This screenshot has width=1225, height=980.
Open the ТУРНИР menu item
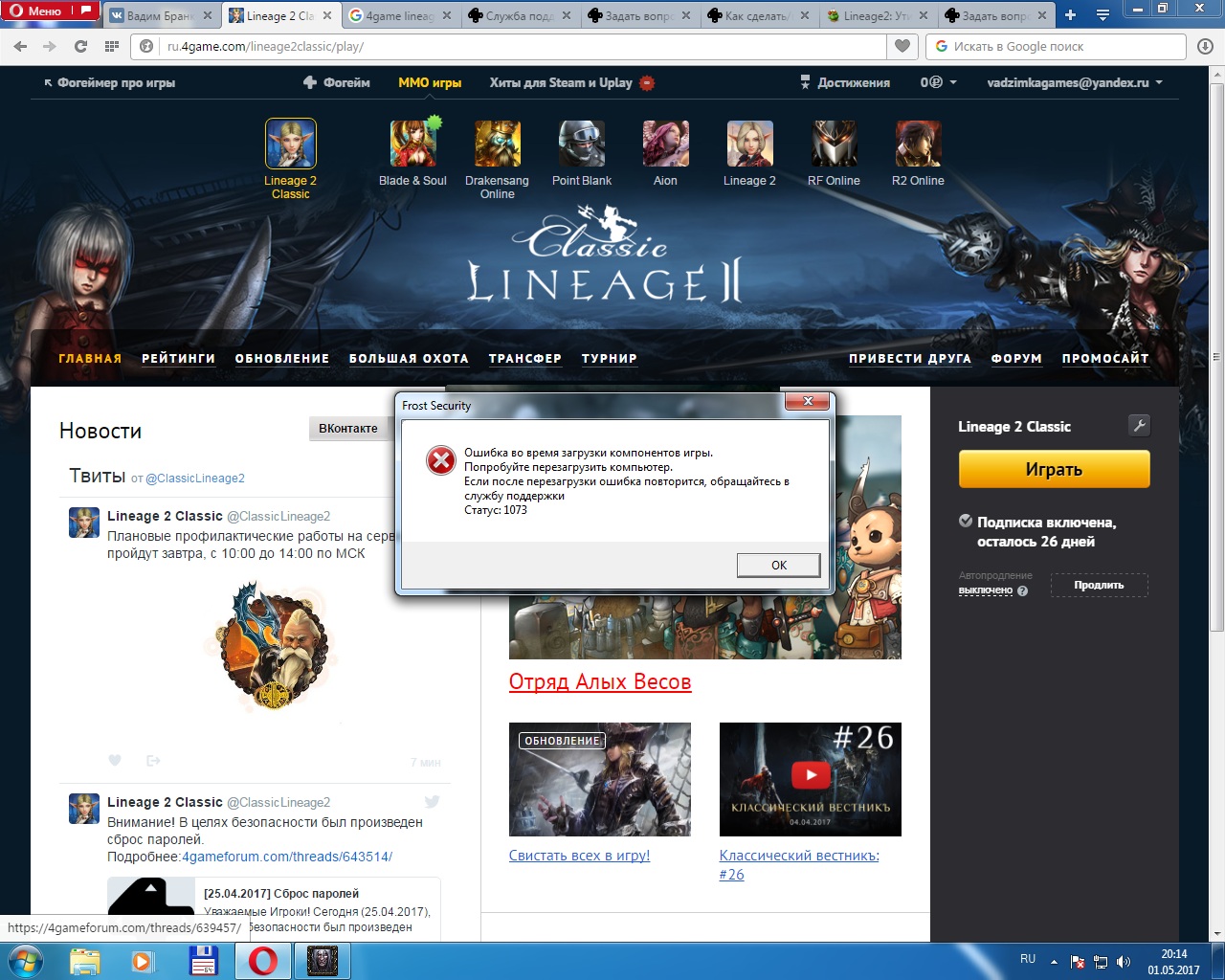610,359
